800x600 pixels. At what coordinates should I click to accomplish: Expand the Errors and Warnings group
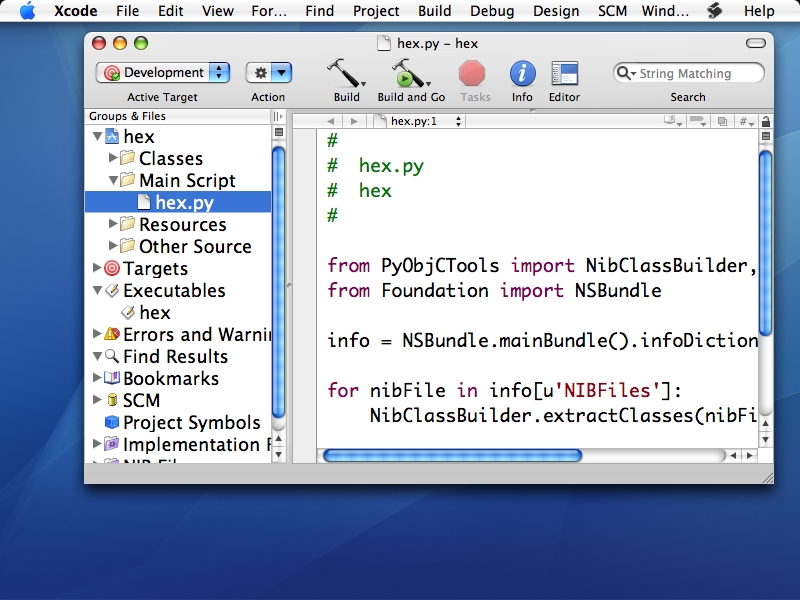(x=97, y=334)
